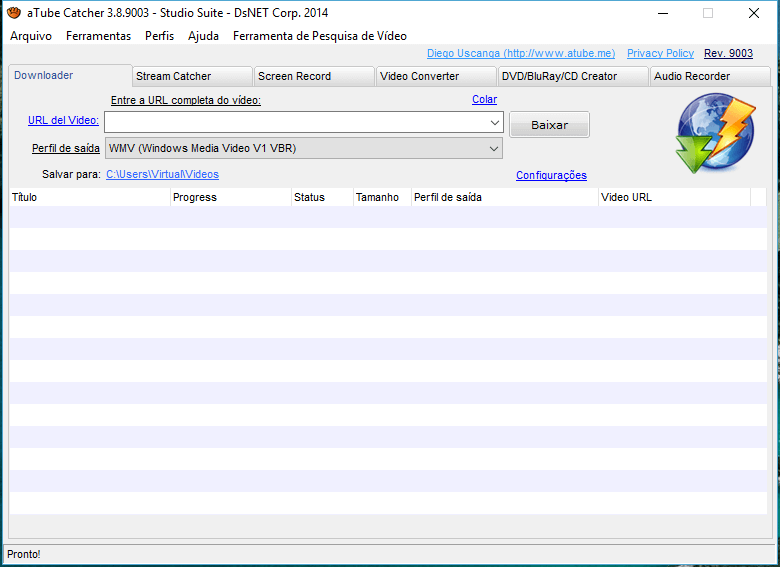Open the Arquivo menu
This screenshot has width=780, height=567.
point(31,36)
